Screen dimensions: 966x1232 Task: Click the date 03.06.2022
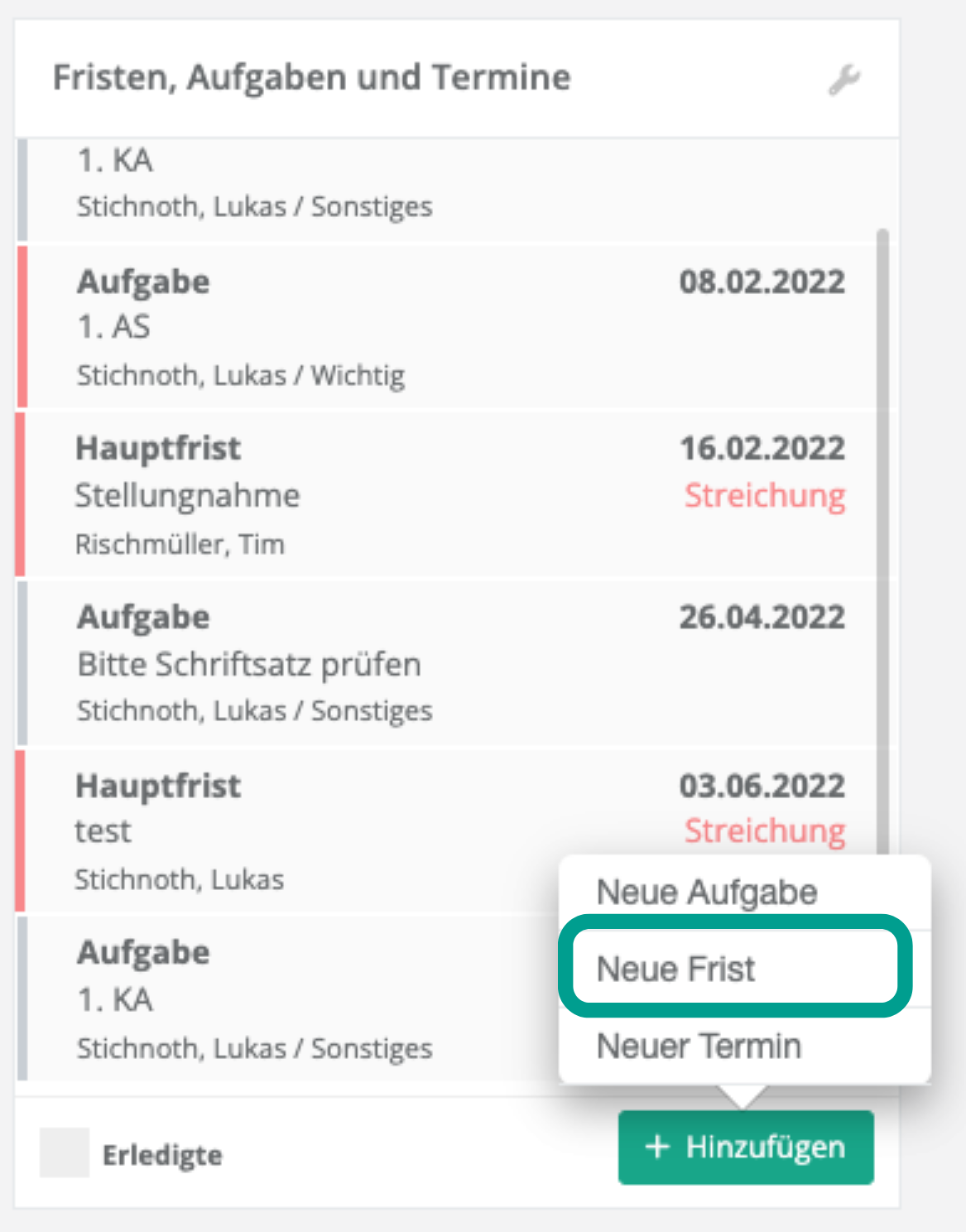tap(762, 787)
